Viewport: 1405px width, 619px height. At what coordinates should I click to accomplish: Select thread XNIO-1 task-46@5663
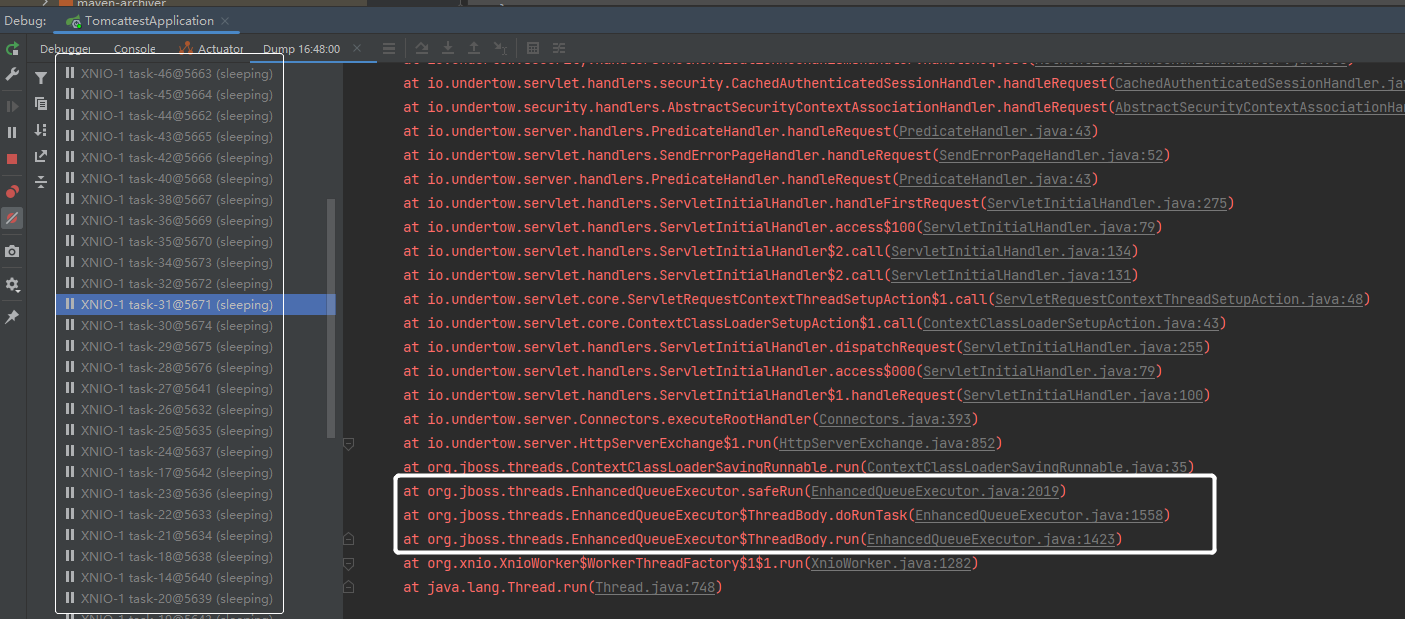pos(169,73)
